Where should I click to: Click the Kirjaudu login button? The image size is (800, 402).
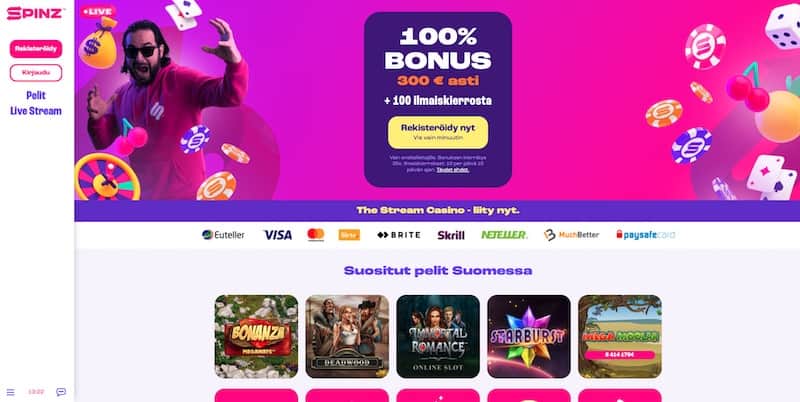pyautogui.click(x=36, y=72)
